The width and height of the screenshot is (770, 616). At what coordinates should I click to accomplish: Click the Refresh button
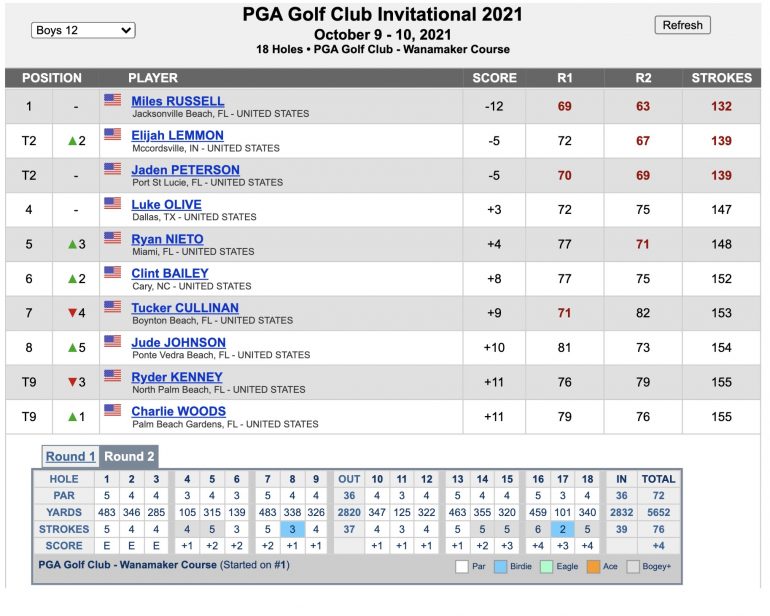[682, 25]
